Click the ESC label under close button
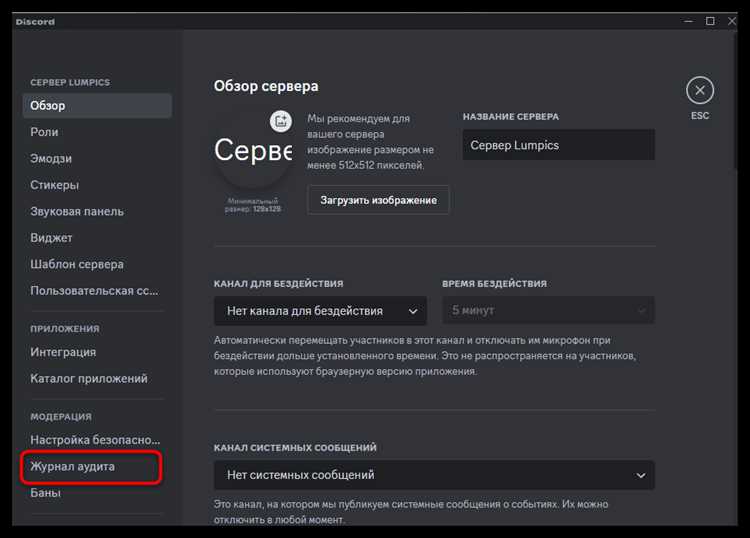The height and width of the screenshot is (538, 750). click(x=700, y=116)
